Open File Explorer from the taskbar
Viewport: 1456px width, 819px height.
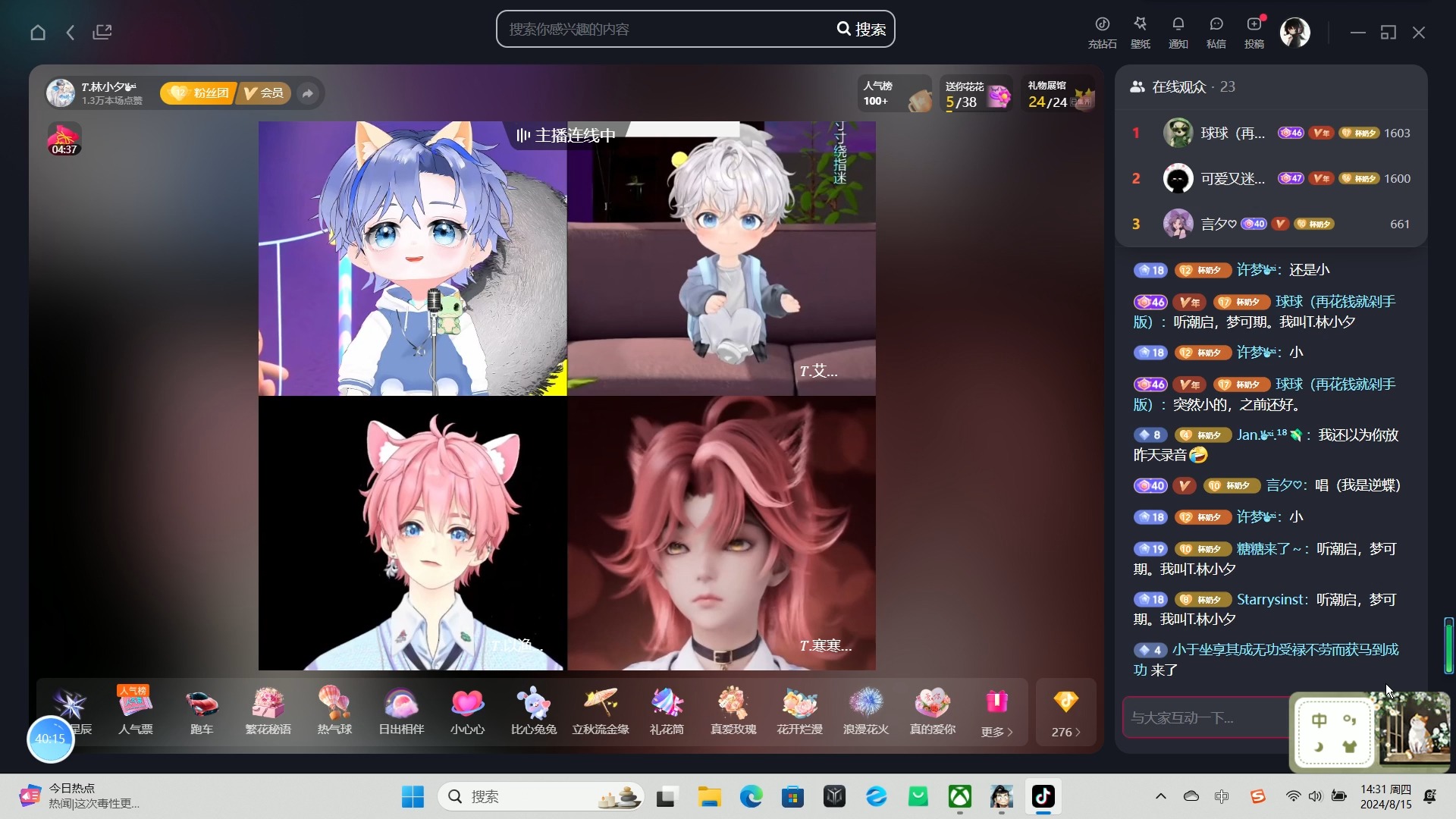click(x=709, y=796)
